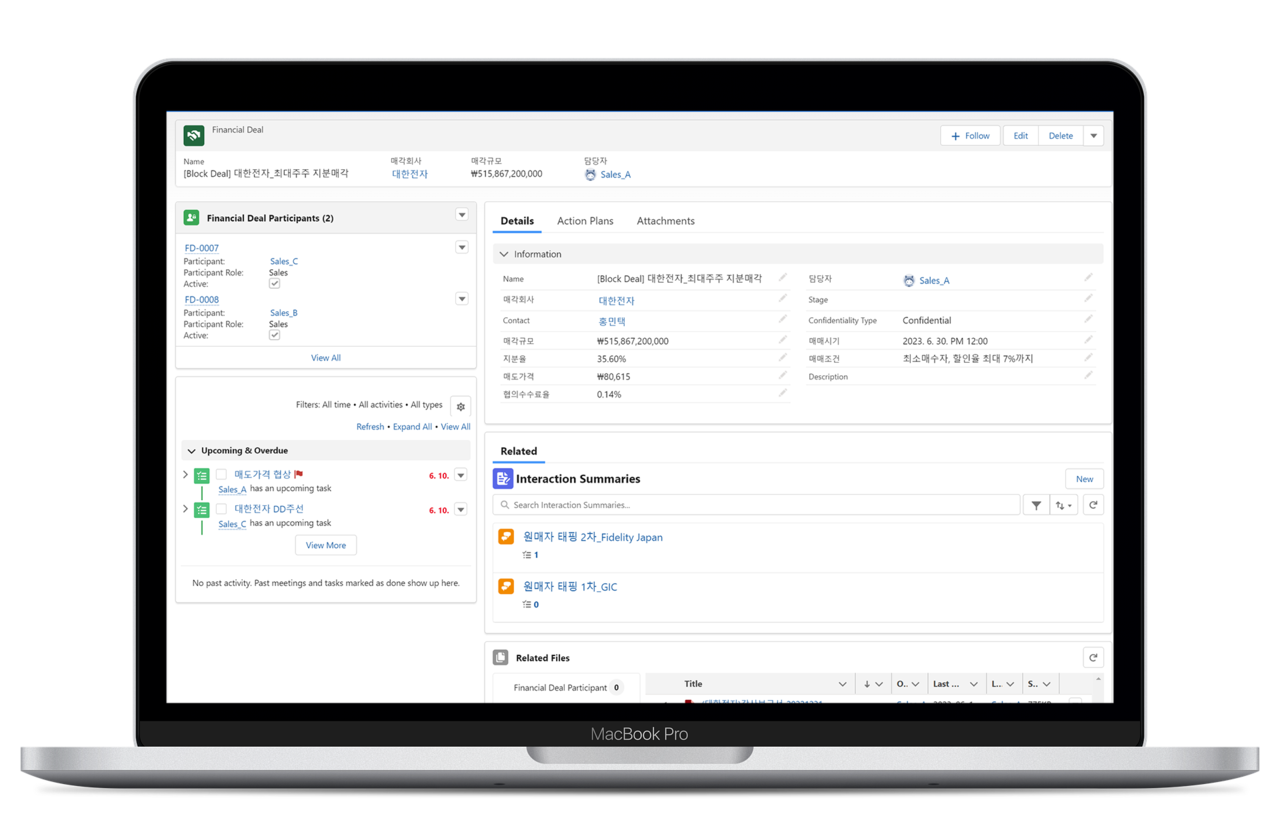Toggle Active checkbox for FD-0008

274,336
